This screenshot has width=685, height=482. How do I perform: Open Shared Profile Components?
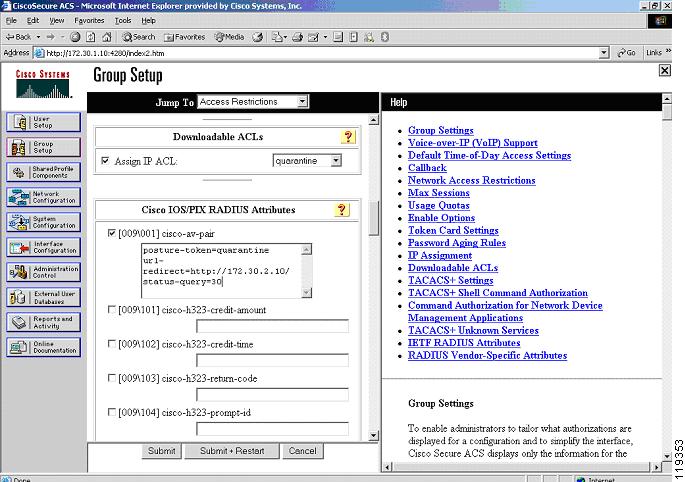[x=44, y=172]
